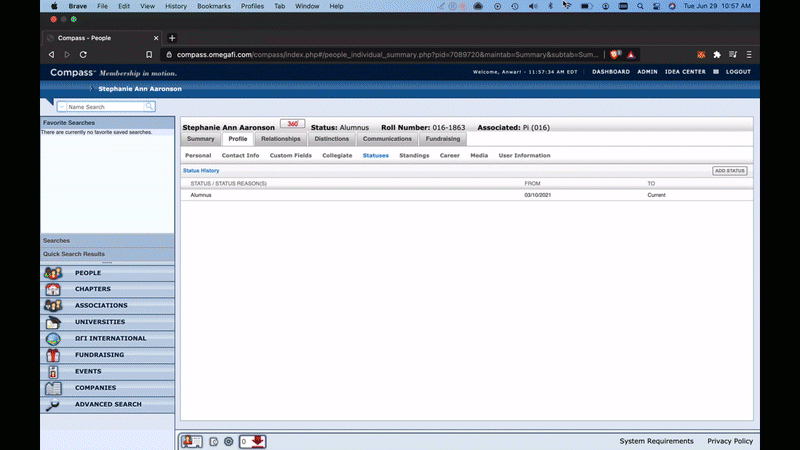
Task: Open the macOS Bookmarks menu
Action: 214,6
